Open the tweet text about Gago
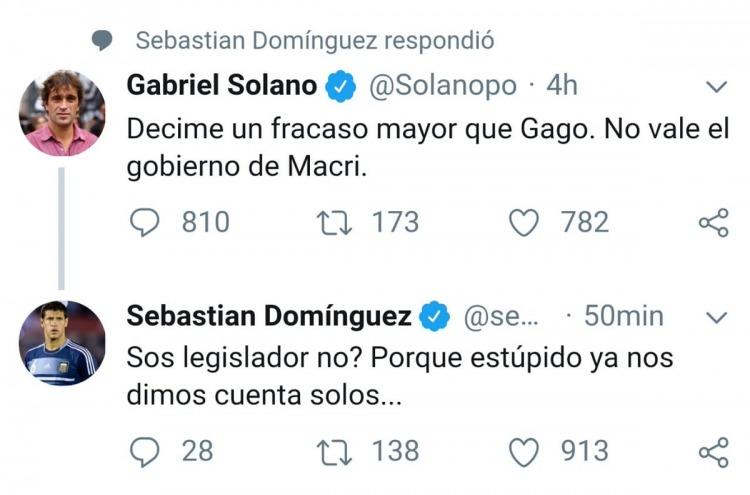The image size is (750, 495). 428,148
